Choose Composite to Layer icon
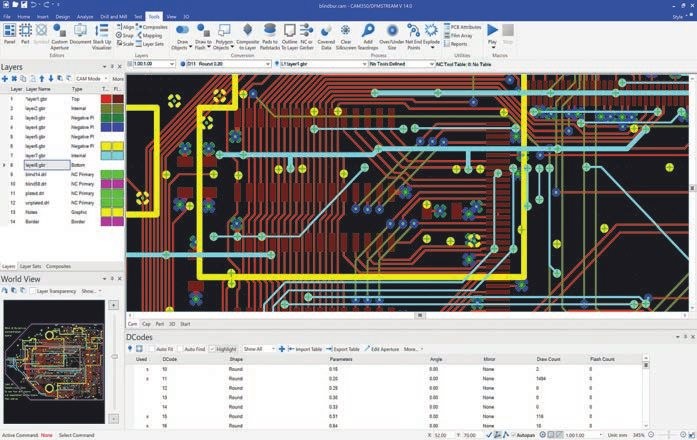 pyautogui.click(x=248, y=37)
